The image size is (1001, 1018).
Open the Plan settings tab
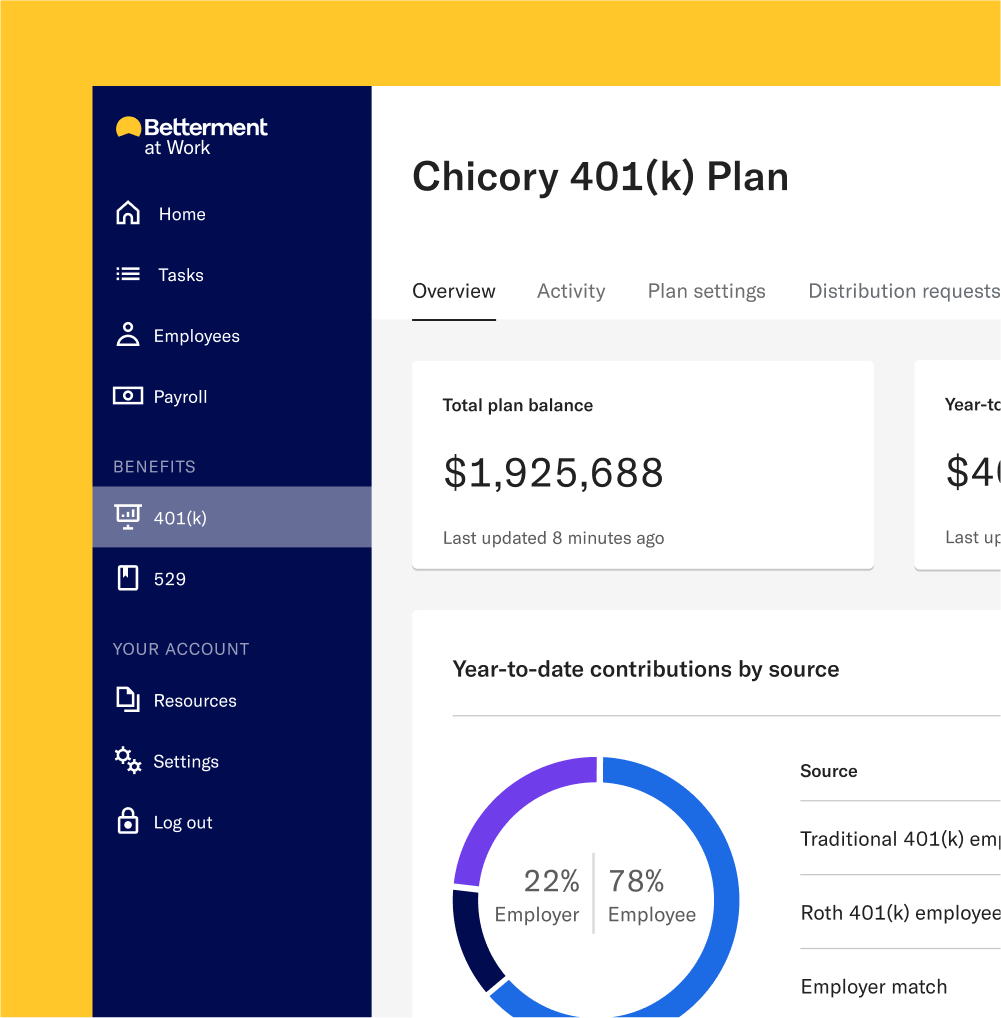point(706,291)
